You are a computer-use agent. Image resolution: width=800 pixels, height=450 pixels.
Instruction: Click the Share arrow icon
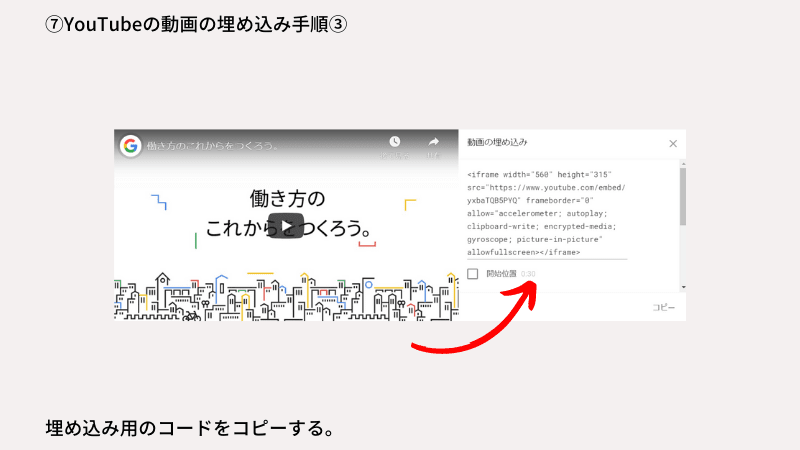coord(434,141)
